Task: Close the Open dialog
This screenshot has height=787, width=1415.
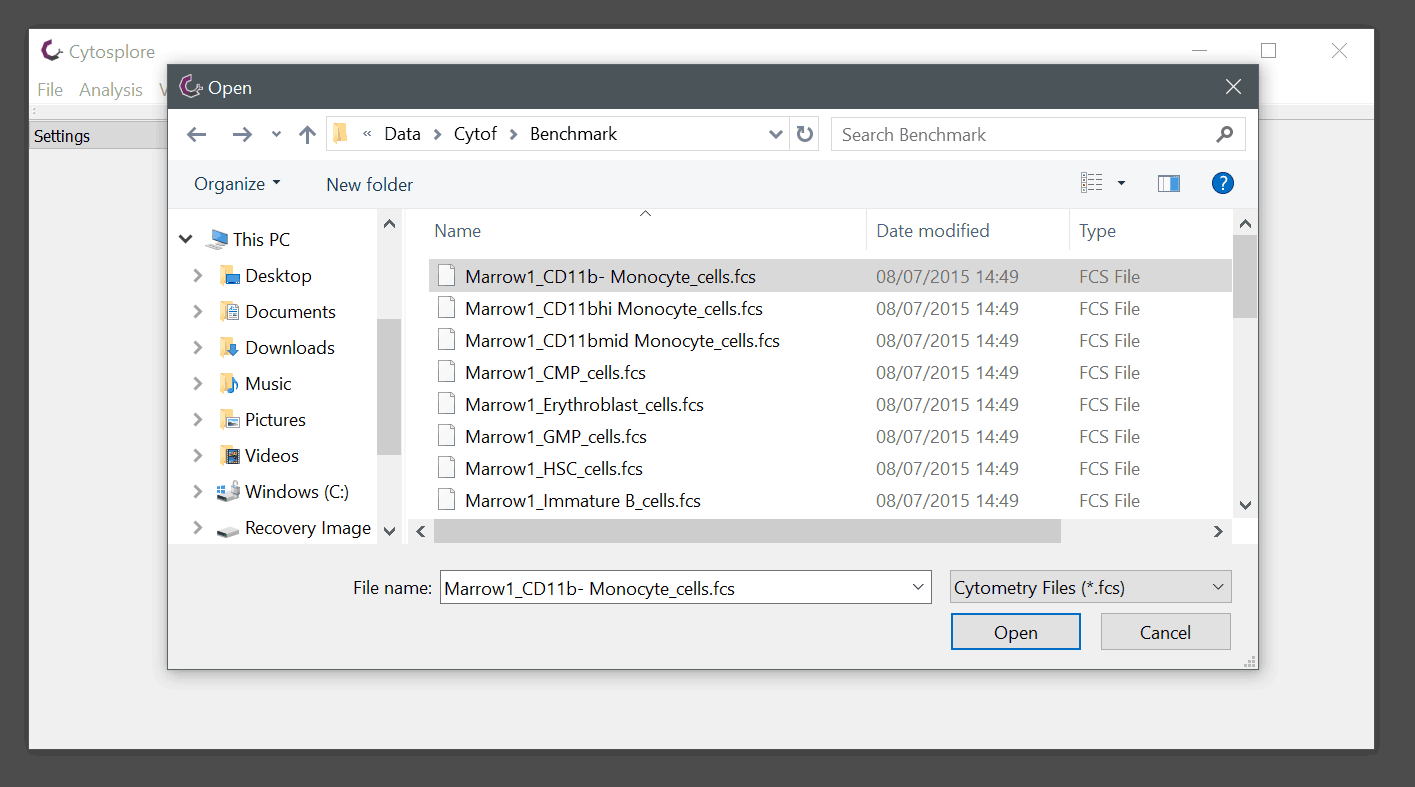Action: (1234, 87)
